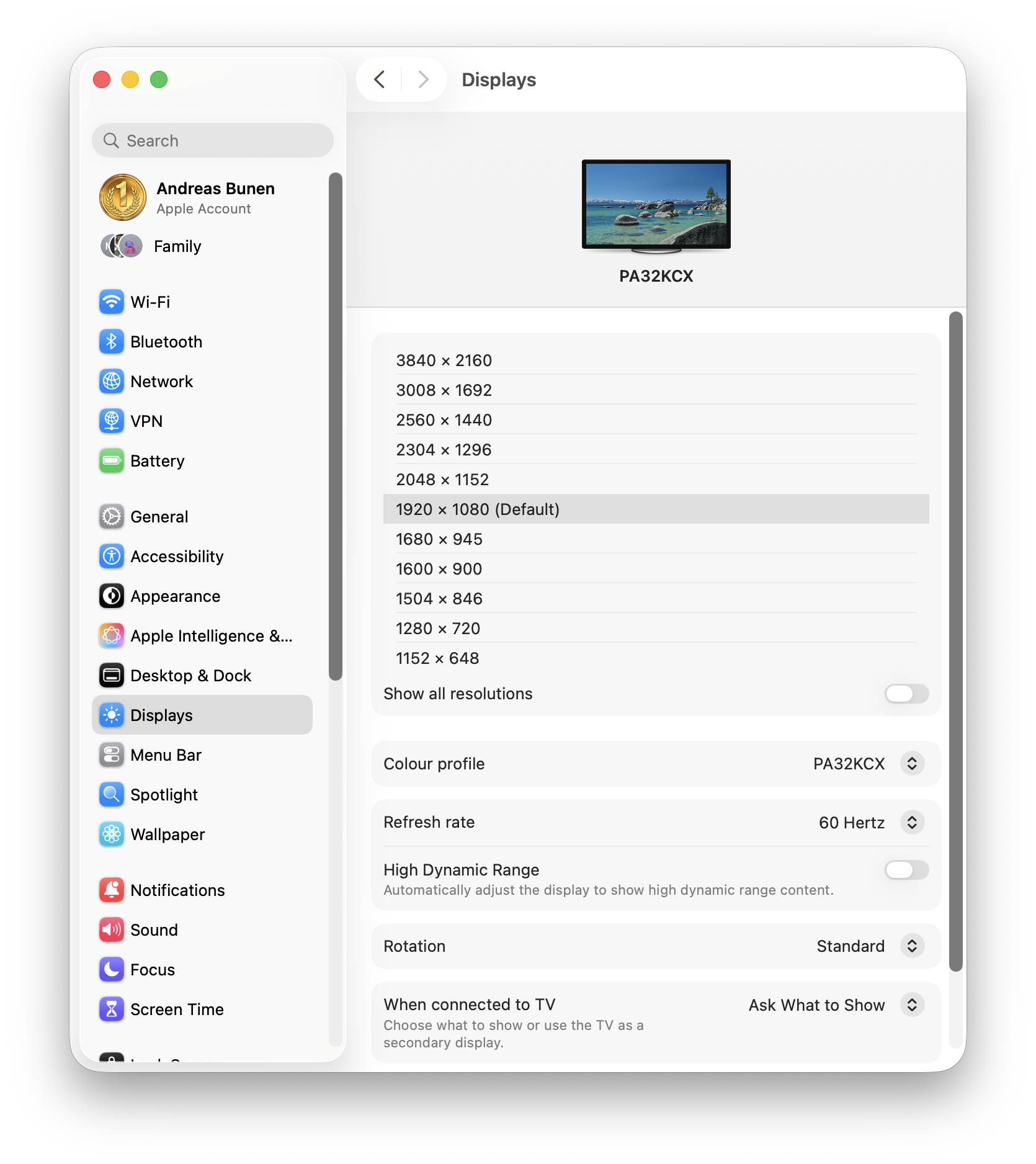The width and height of the screenshot is (1036, 1164).
Task: Enable the Show all resolutions switch
Action: click(906, 694)
